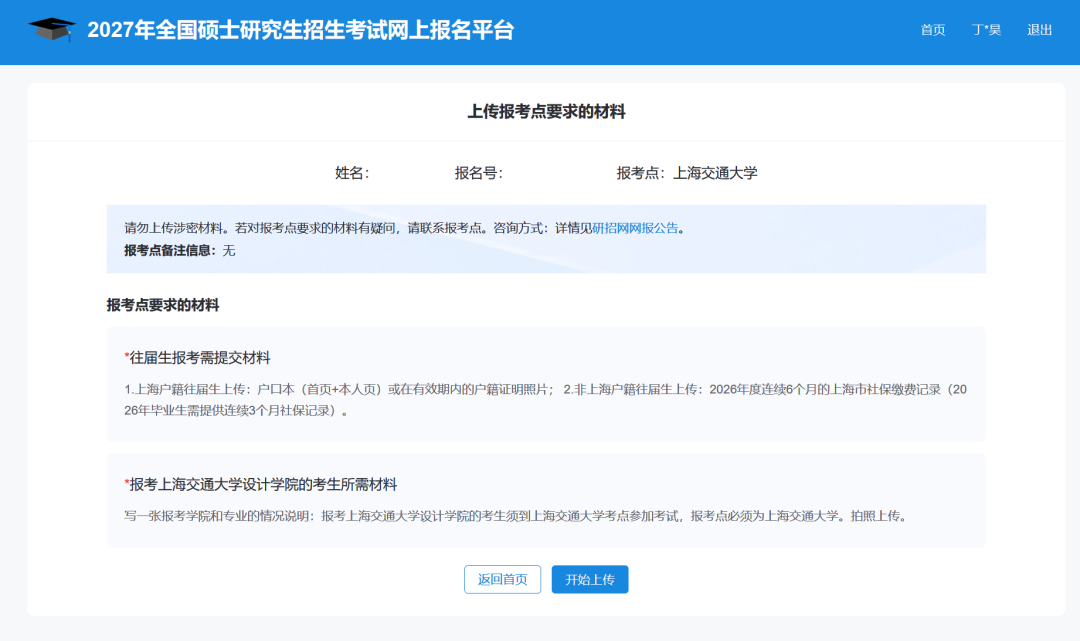Viewport: 1080px width, 641px height.
Task: Click the 报考上海交通大学设计学院的考生所需材料 card title
Action: [x=260, y=484]
